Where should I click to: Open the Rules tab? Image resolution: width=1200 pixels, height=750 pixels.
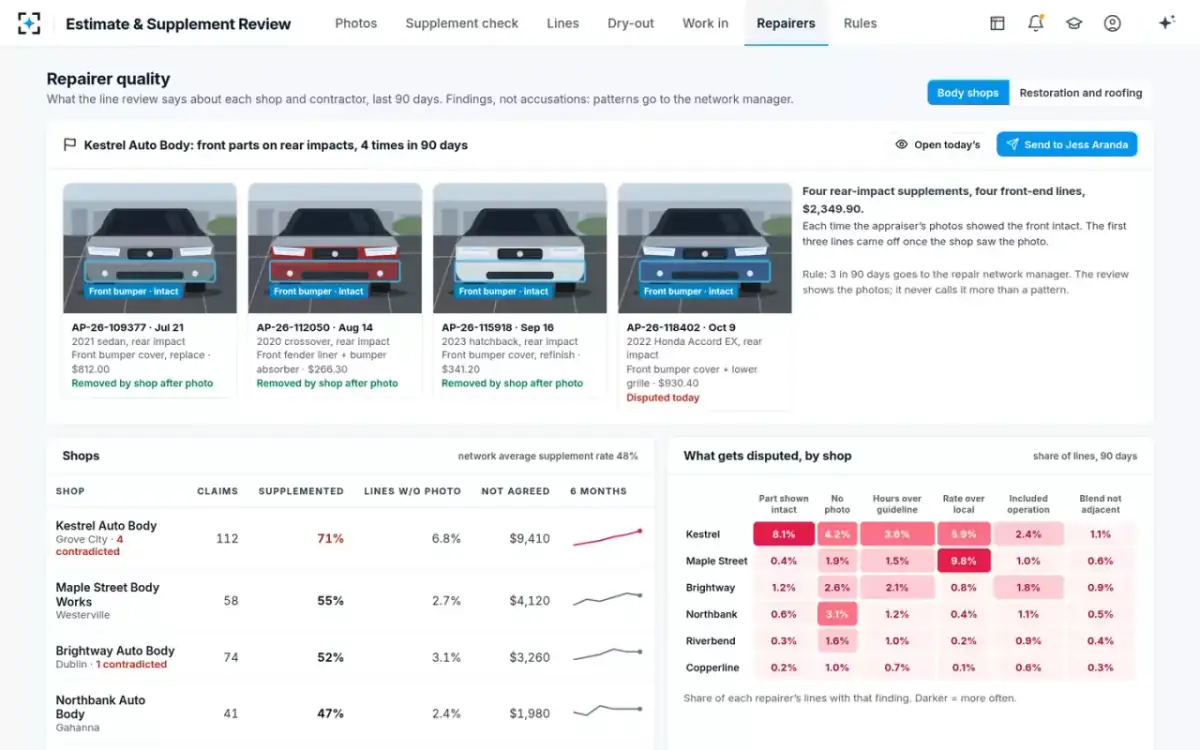coord(860,23)
